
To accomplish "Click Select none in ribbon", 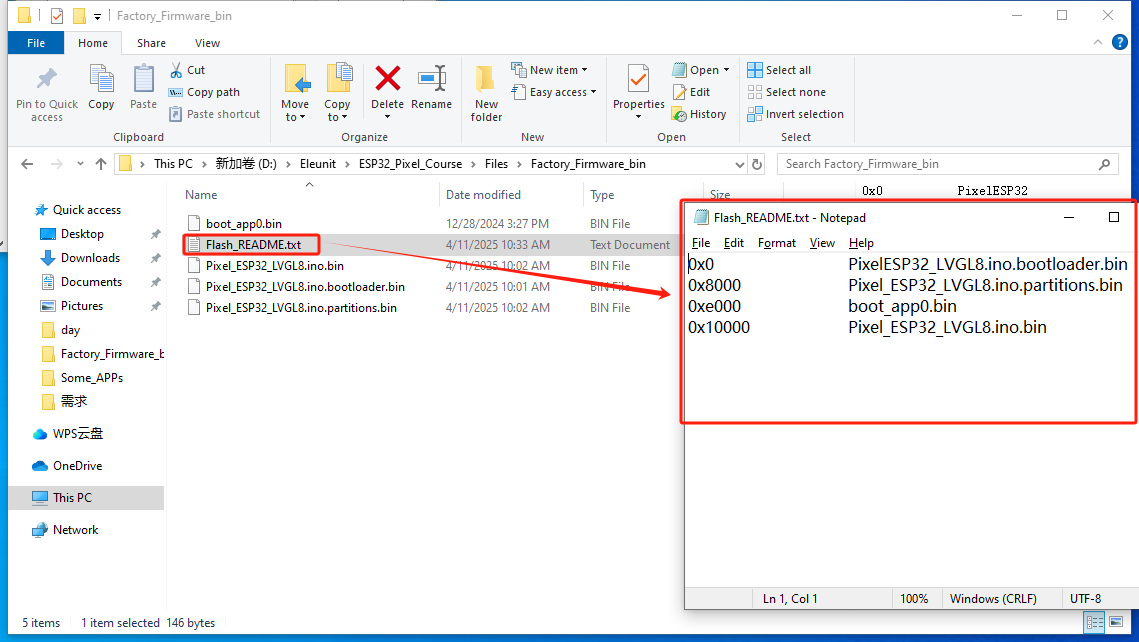I will (786, 92).
